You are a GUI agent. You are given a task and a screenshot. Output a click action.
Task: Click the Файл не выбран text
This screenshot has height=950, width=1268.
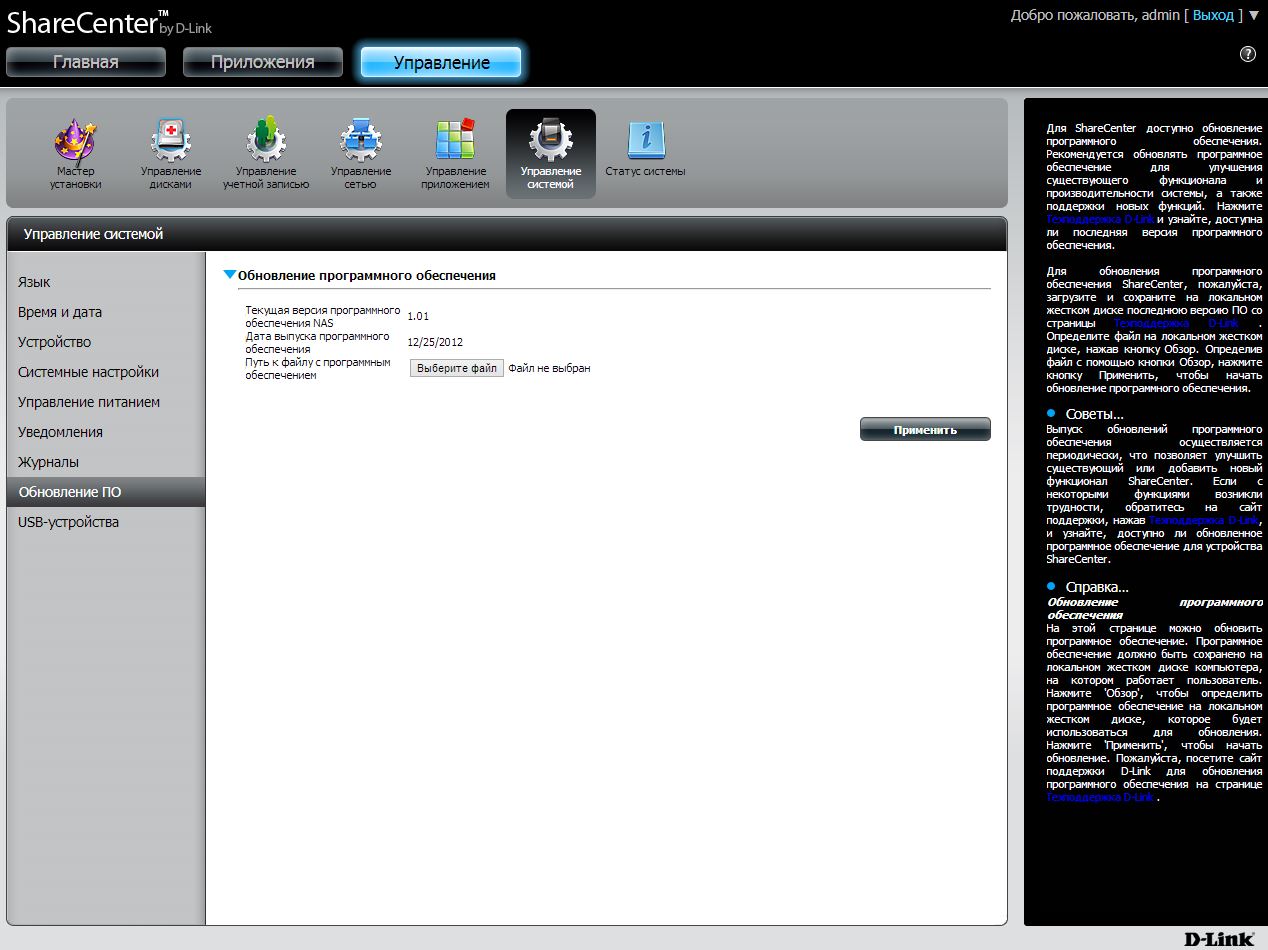coord(549,368)
